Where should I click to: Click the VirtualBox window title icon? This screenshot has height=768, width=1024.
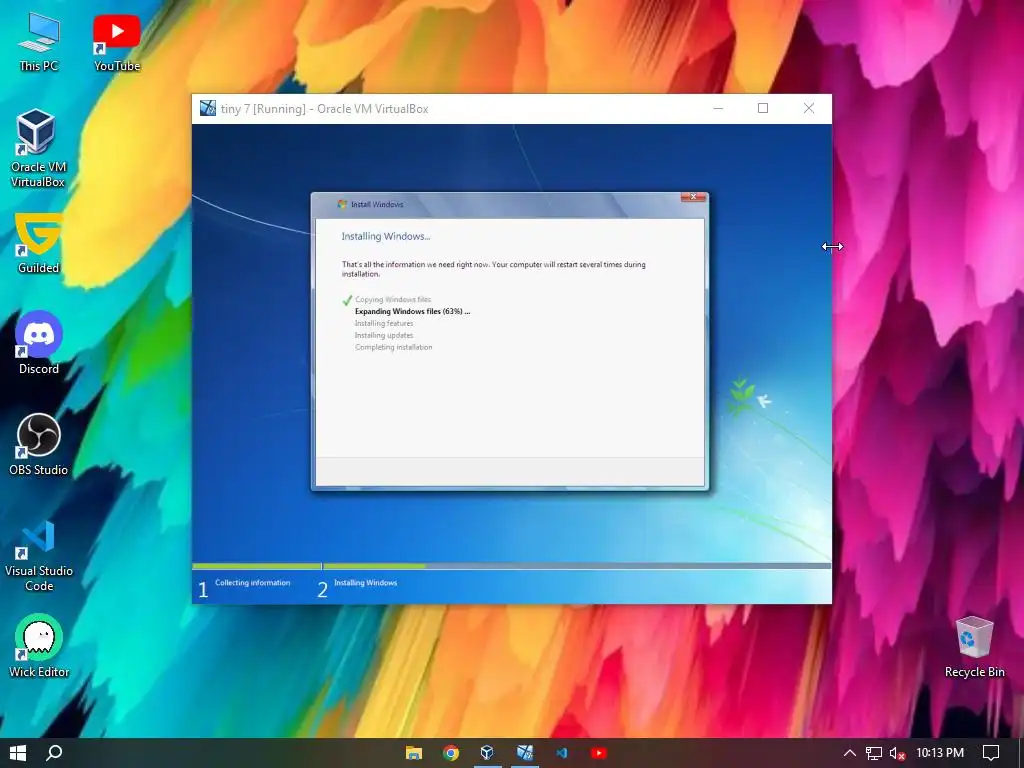208,108
